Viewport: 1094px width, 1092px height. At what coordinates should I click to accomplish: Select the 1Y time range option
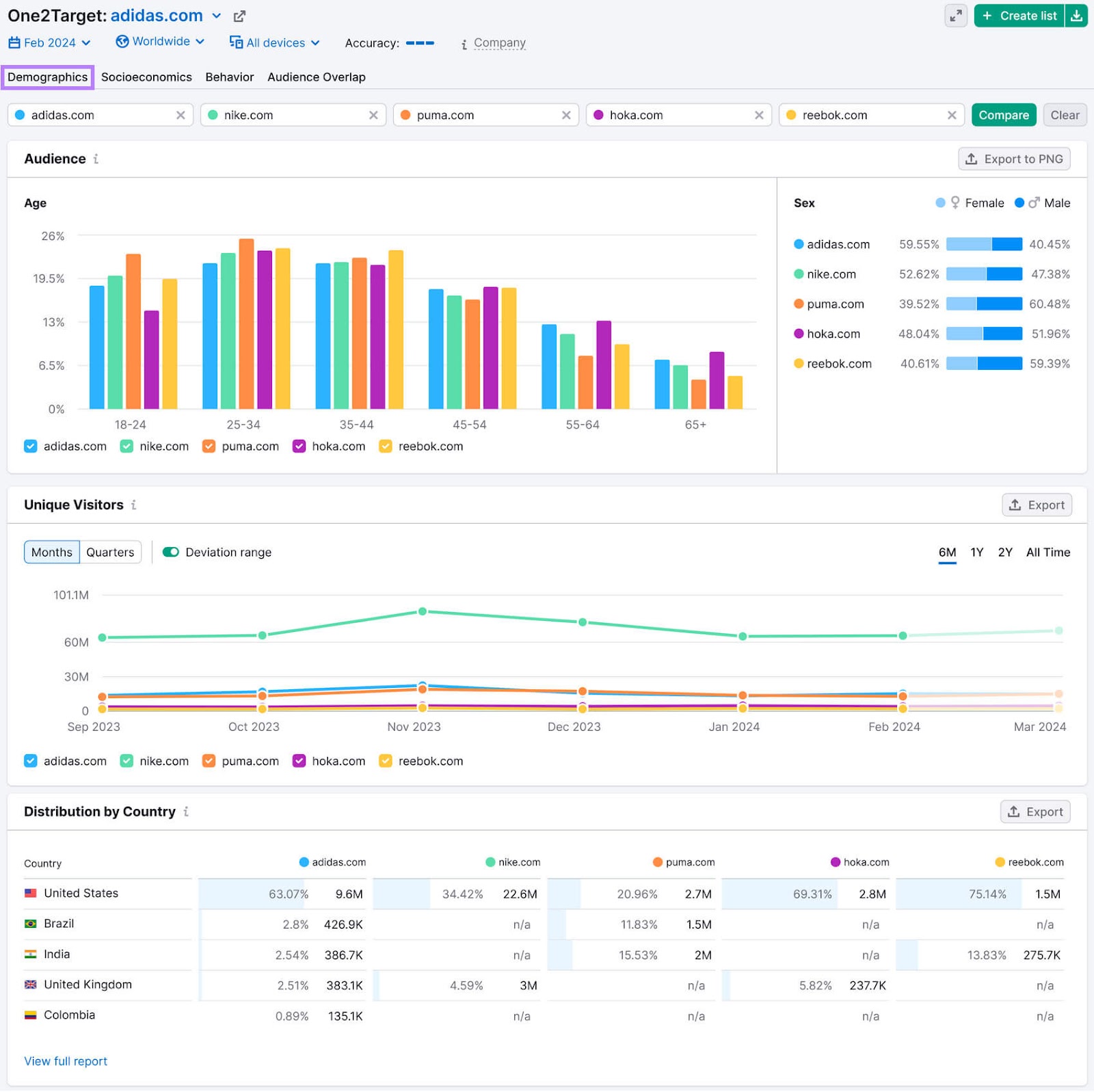click(976, 552)
